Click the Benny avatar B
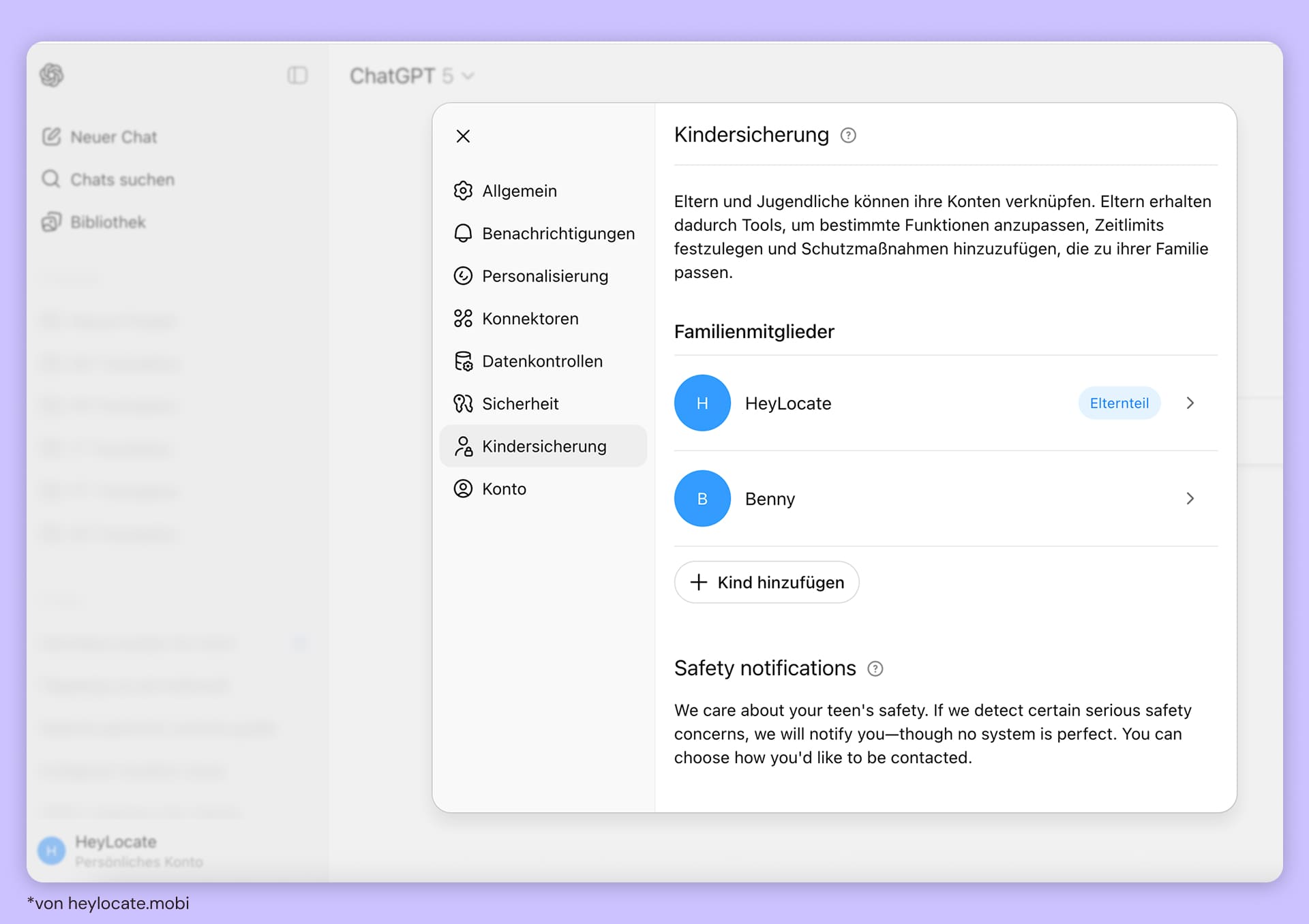The width and height of the screenshot is (1309, 924). [x=702, y=498]
